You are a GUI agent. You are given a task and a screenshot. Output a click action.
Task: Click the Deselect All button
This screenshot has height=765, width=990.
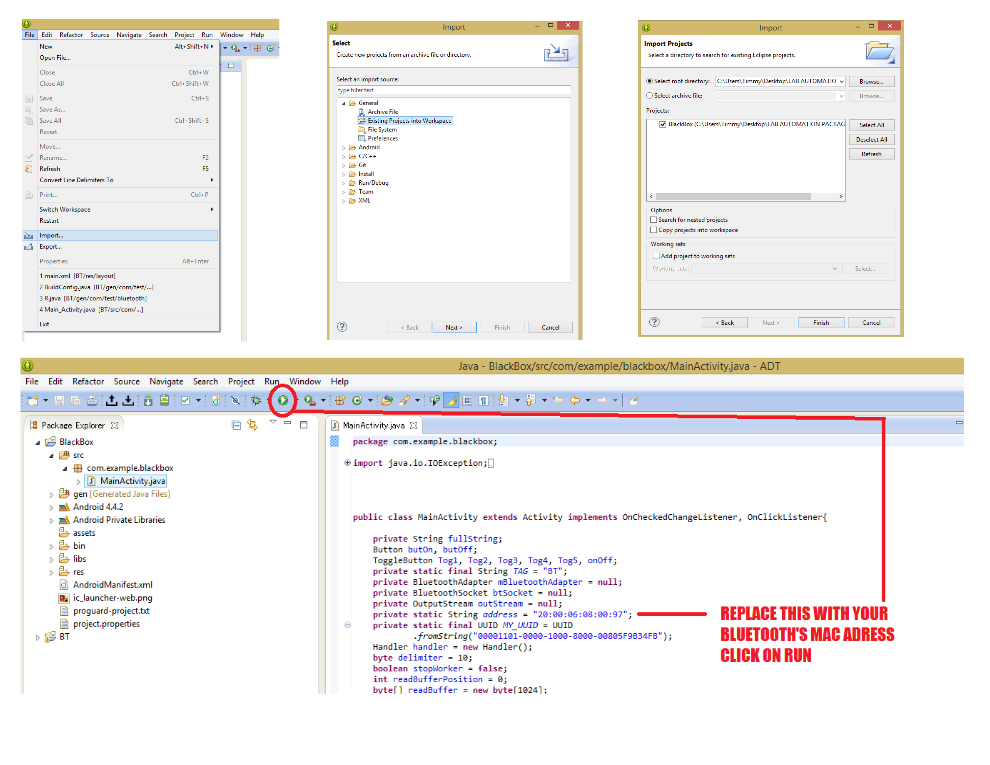click(871, 139)
